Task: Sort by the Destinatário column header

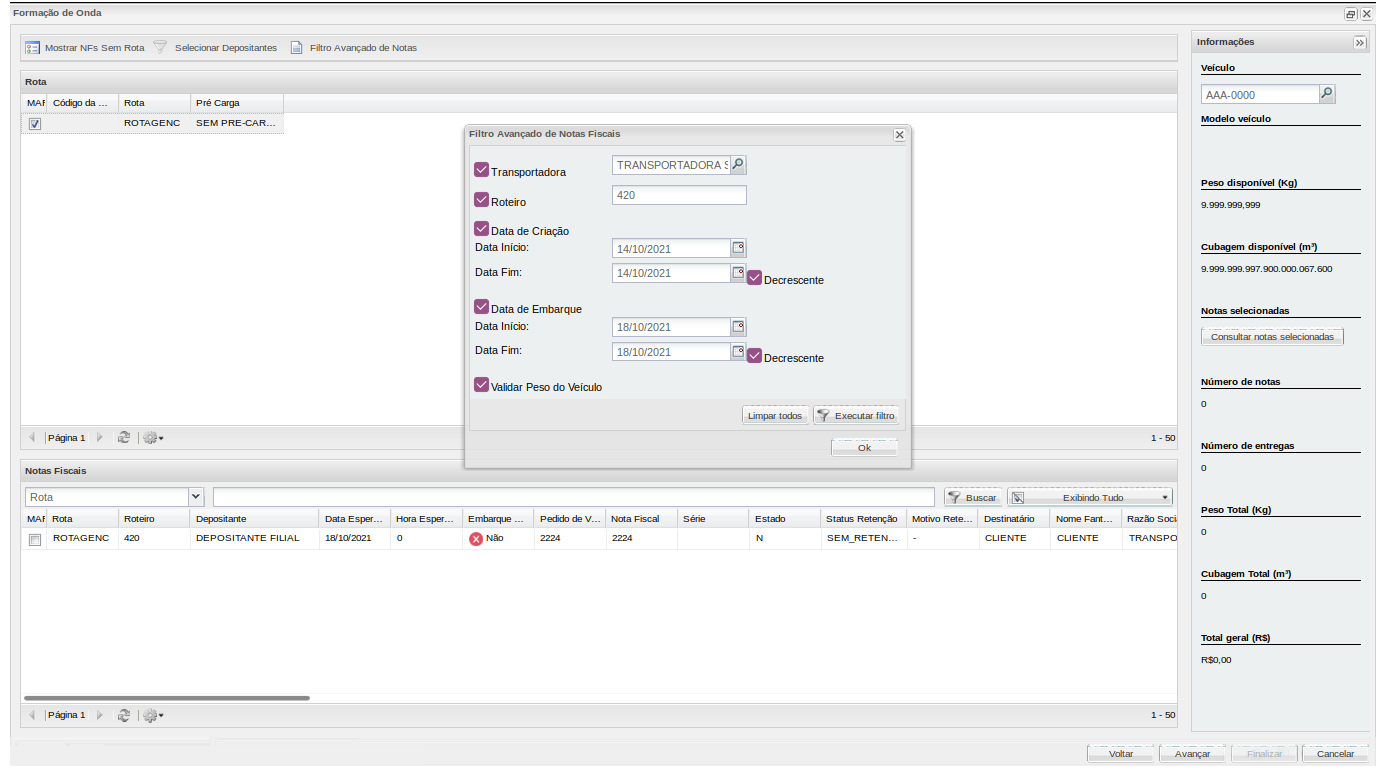Action: (1014, 519)
